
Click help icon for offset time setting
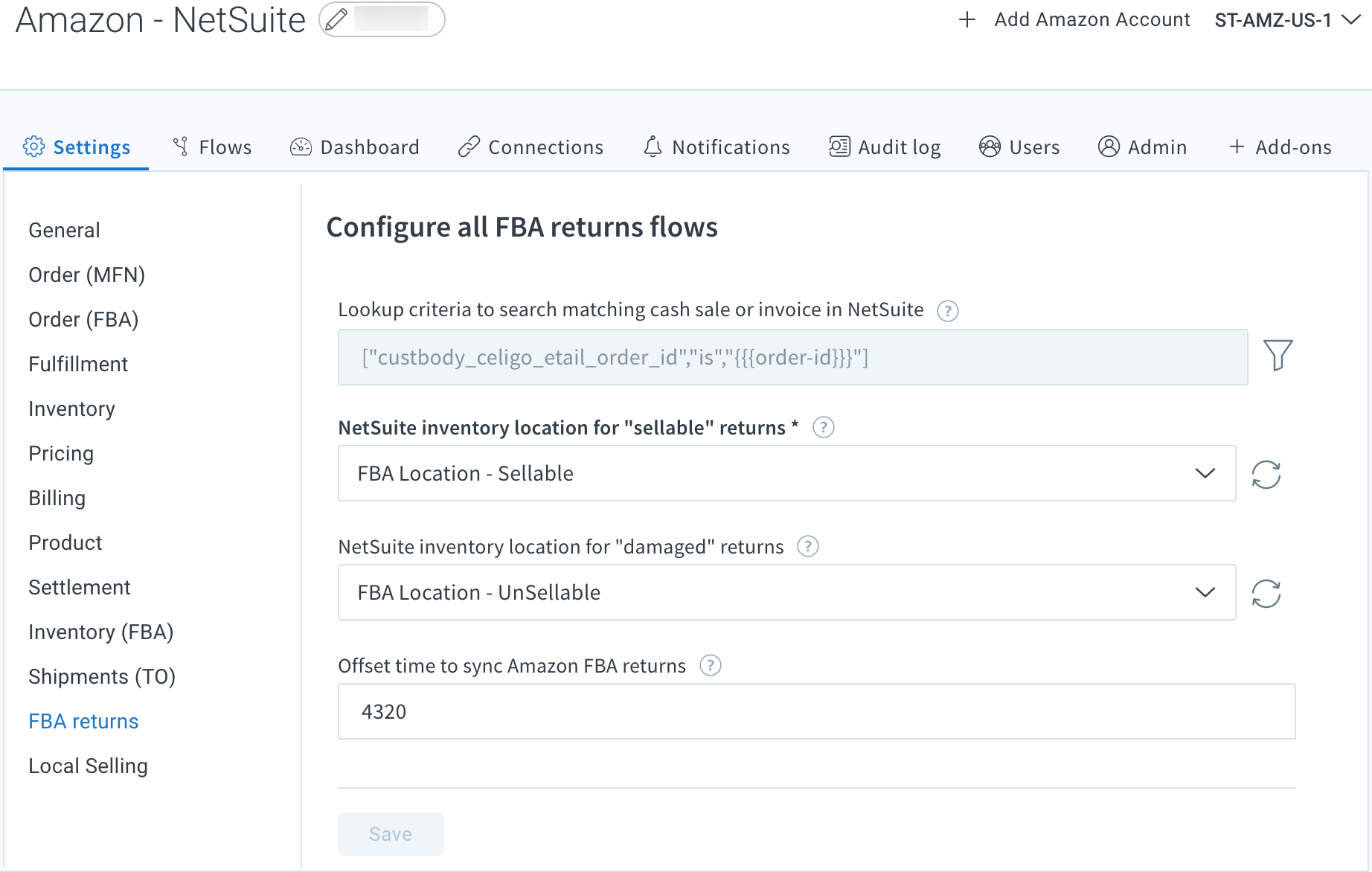[710, 665]
